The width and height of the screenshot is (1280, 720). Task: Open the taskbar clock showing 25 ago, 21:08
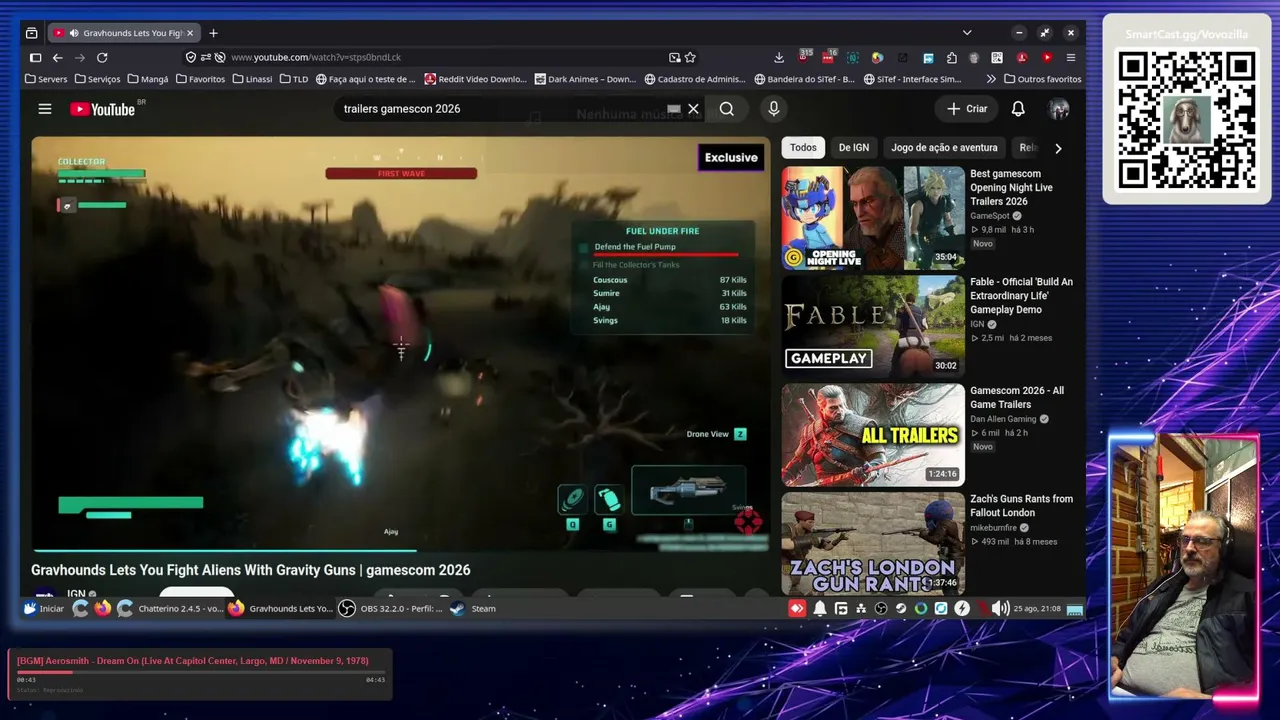[x=1036, y=609]
